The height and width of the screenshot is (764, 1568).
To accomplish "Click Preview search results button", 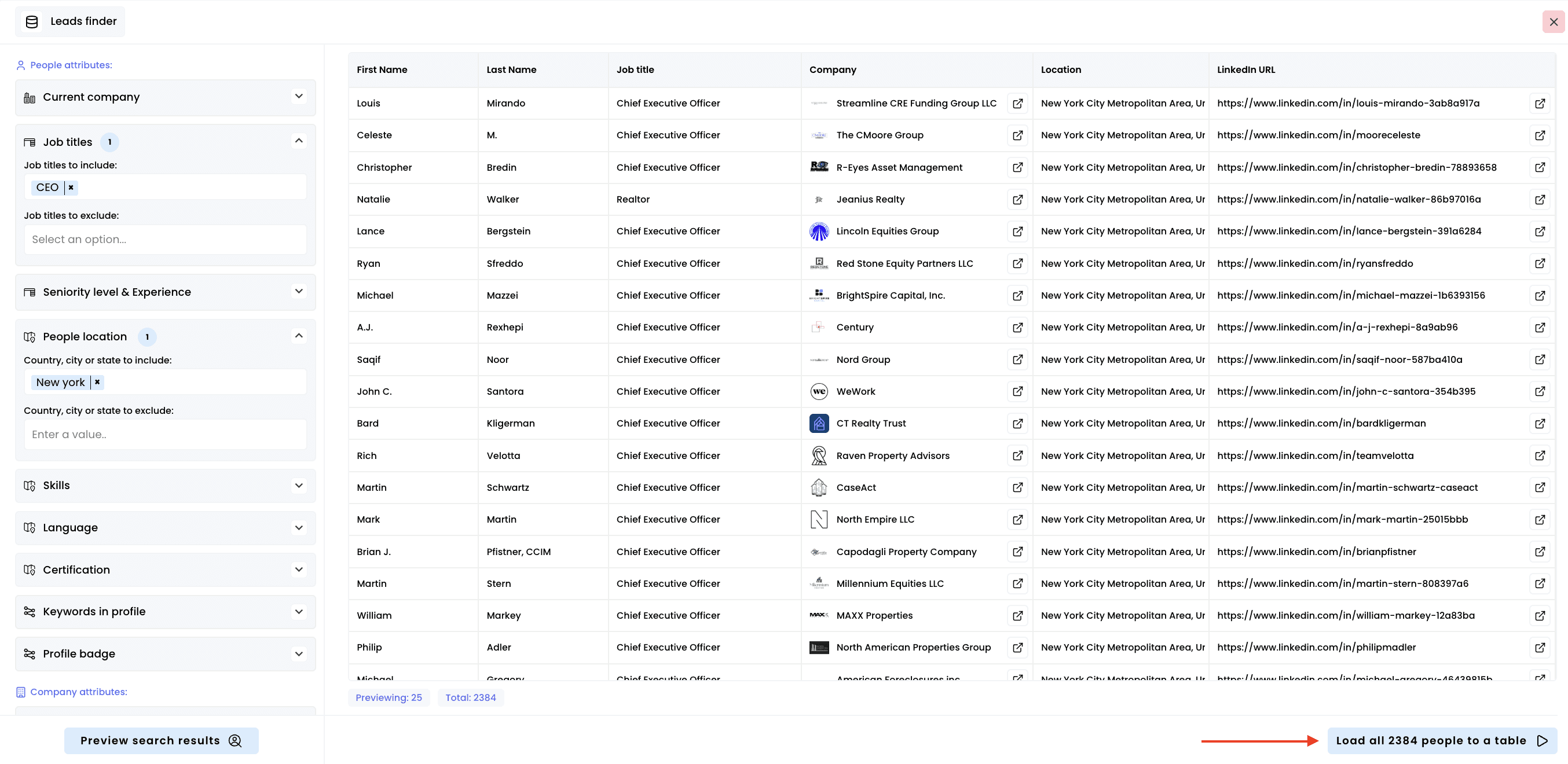I will point(162,740).
